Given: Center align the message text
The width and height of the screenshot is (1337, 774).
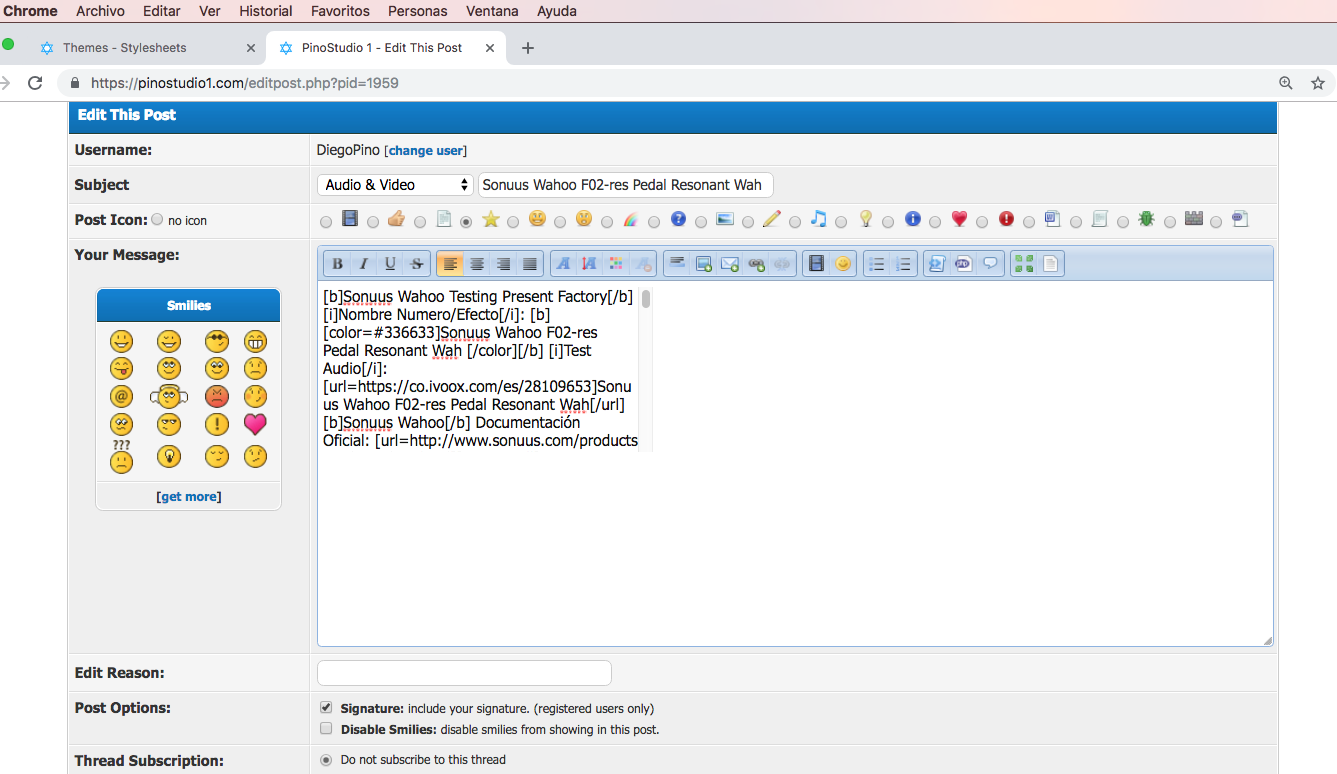Looking at the screenshot, I should [477, 264].
